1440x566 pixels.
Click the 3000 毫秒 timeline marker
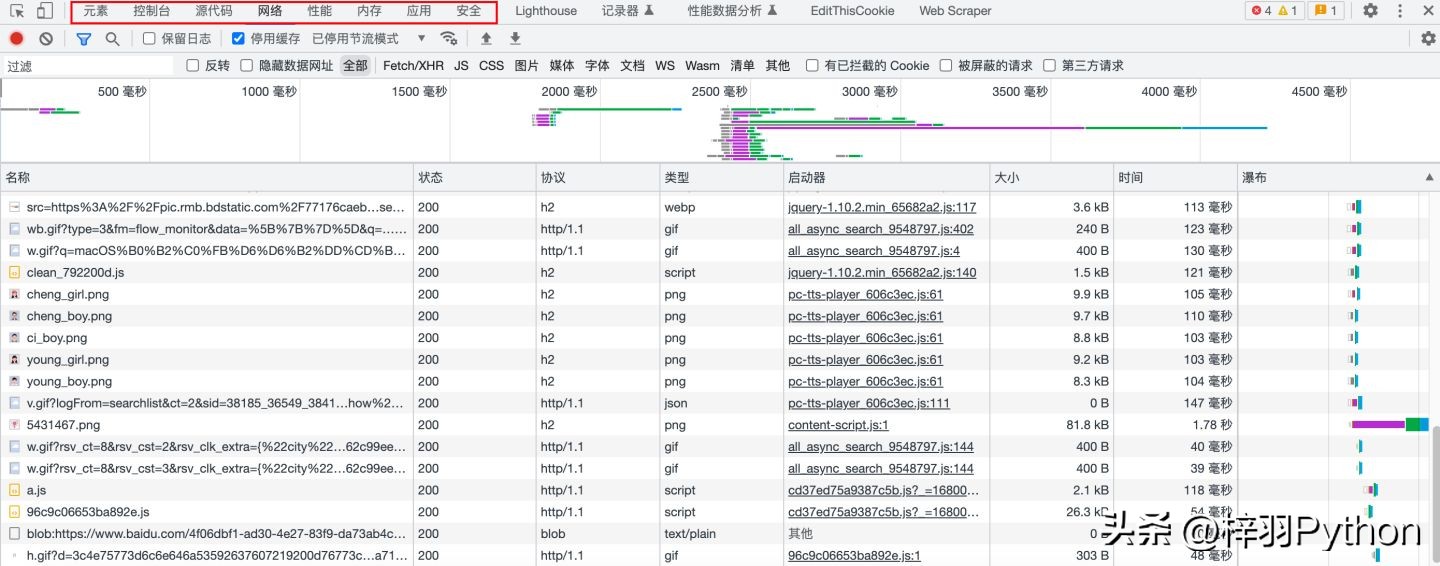[x=870, y=91]
